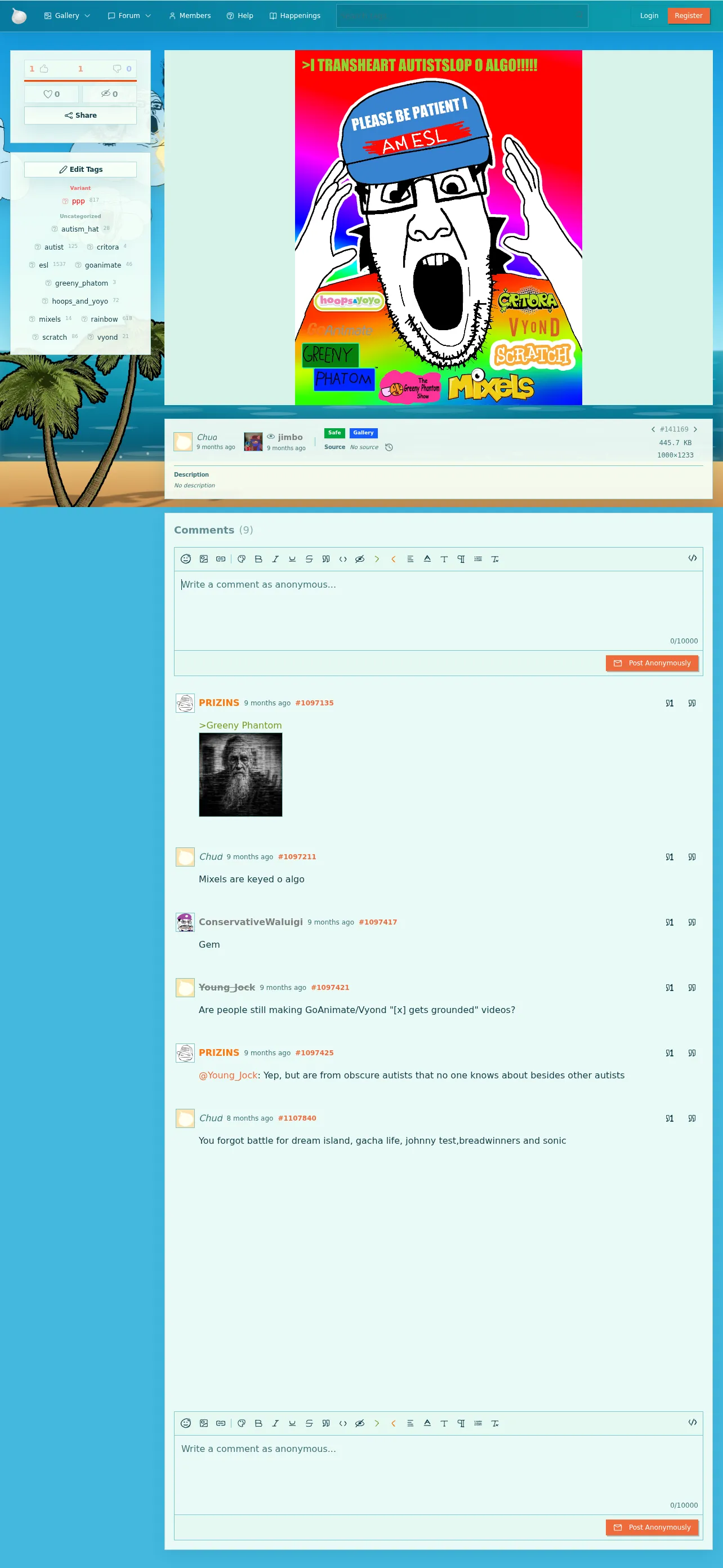Go to previous post chevron
The width and height of the screenshot is (723, 1568).
tap(653, 429)
